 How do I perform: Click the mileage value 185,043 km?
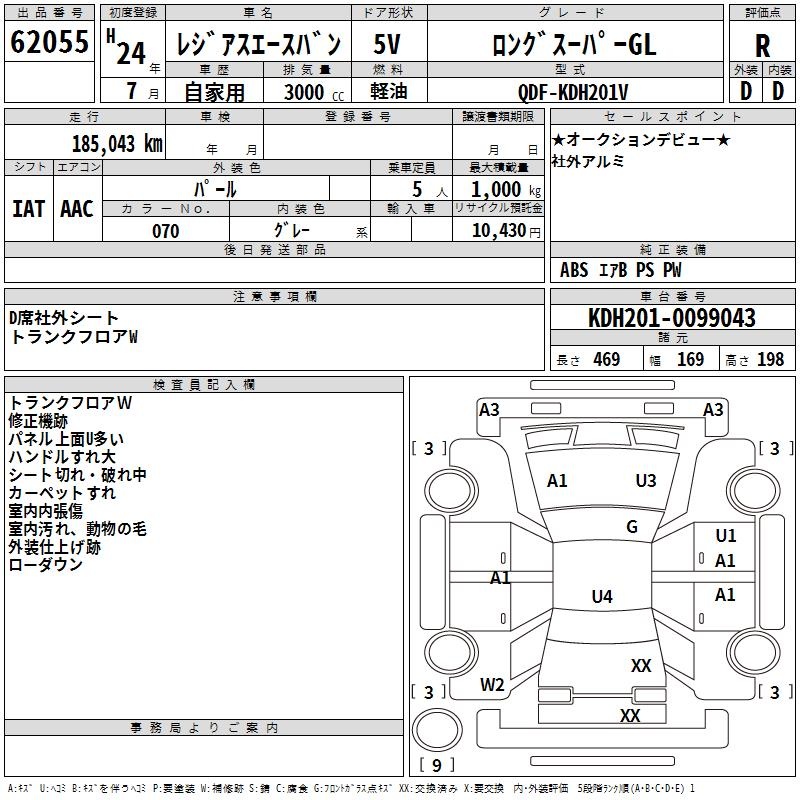click(x=117, y=143)
